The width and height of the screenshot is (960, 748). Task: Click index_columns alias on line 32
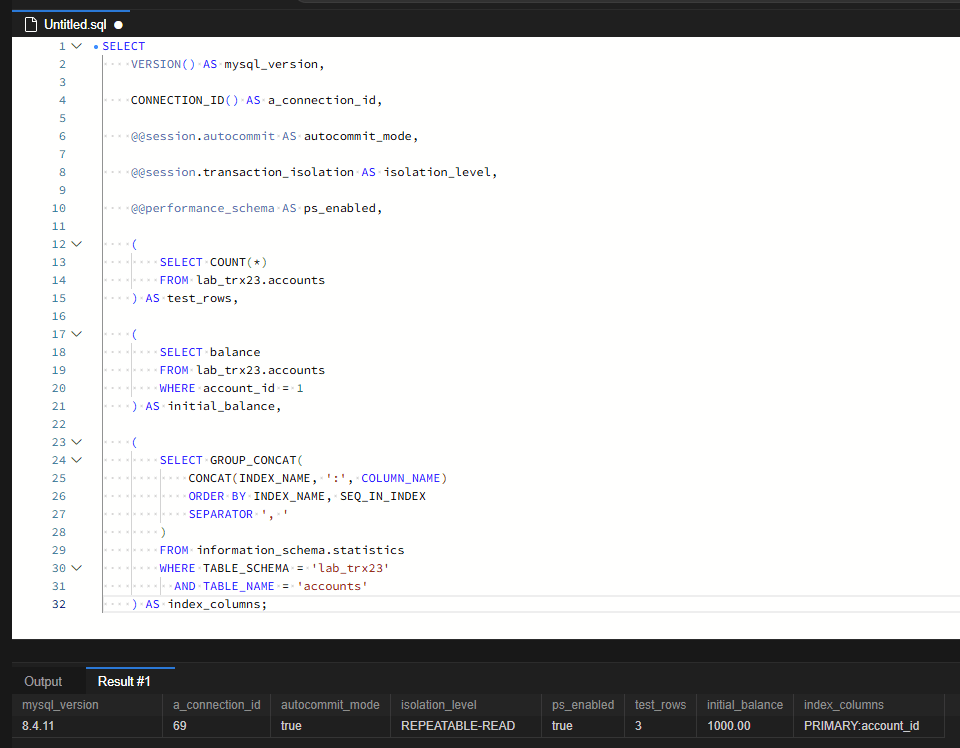point(214,604)
